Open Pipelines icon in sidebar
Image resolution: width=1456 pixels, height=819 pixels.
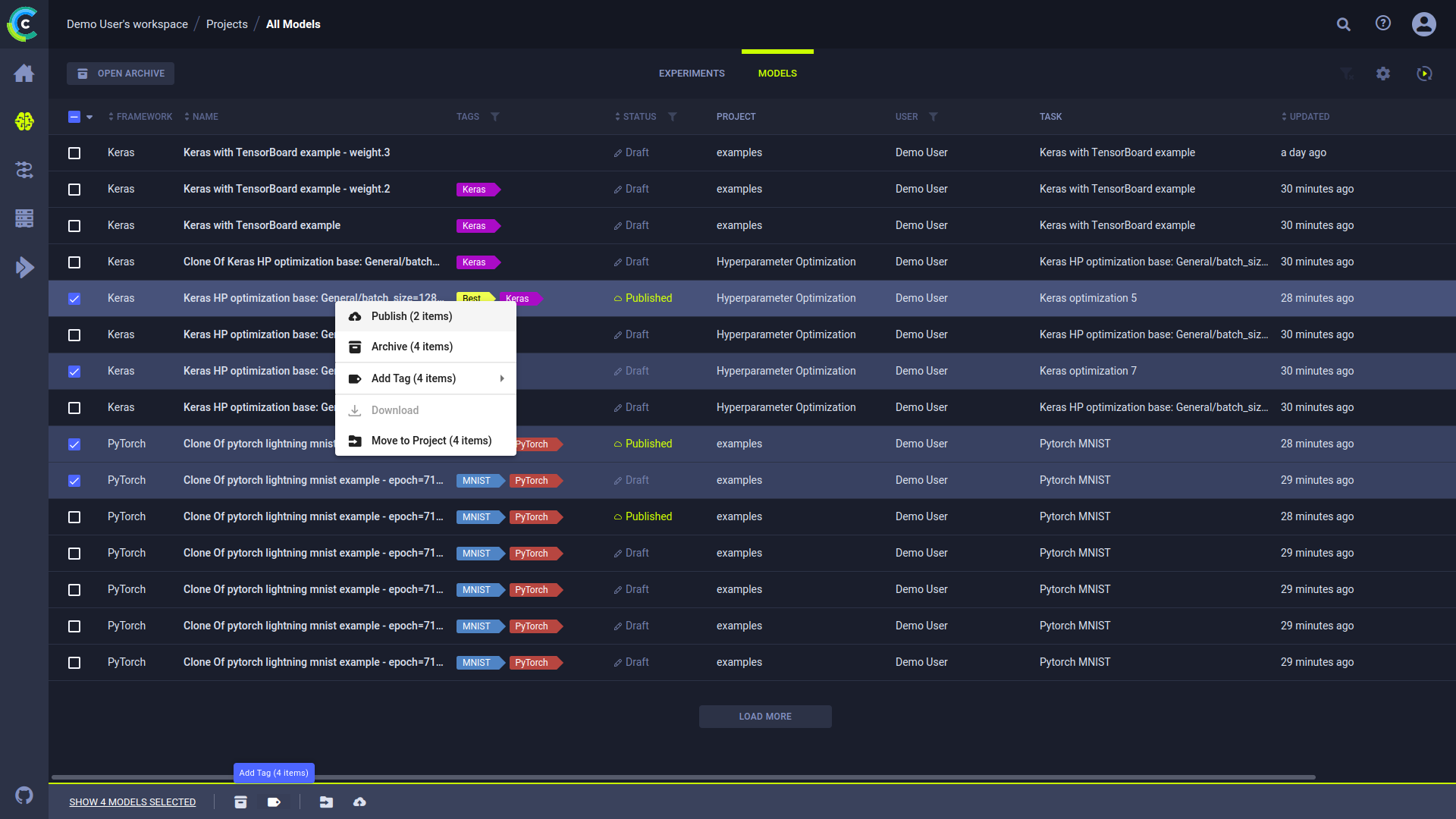24,170
